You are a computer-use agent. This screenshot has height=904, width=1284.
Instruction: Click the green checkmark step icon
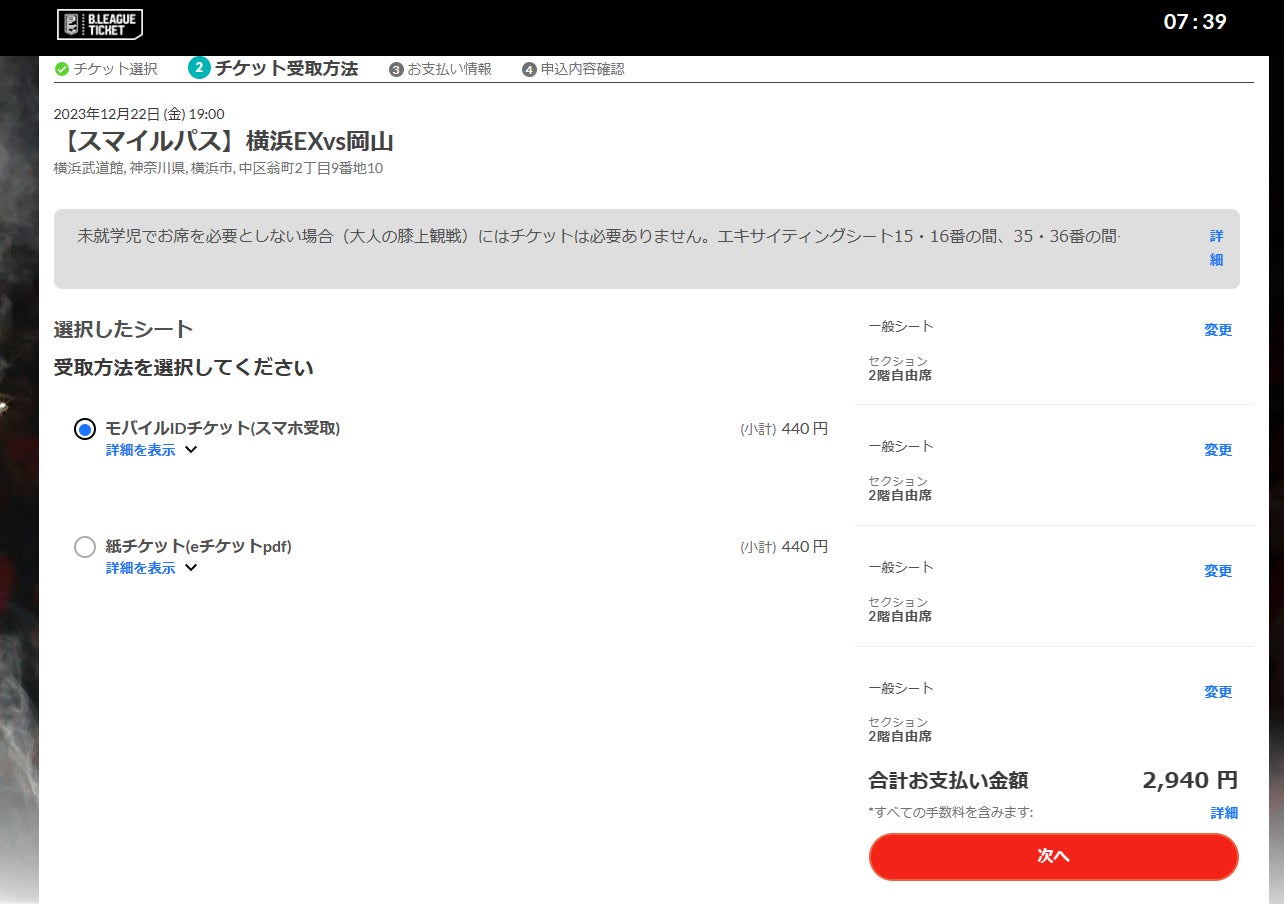click(62, 69)
